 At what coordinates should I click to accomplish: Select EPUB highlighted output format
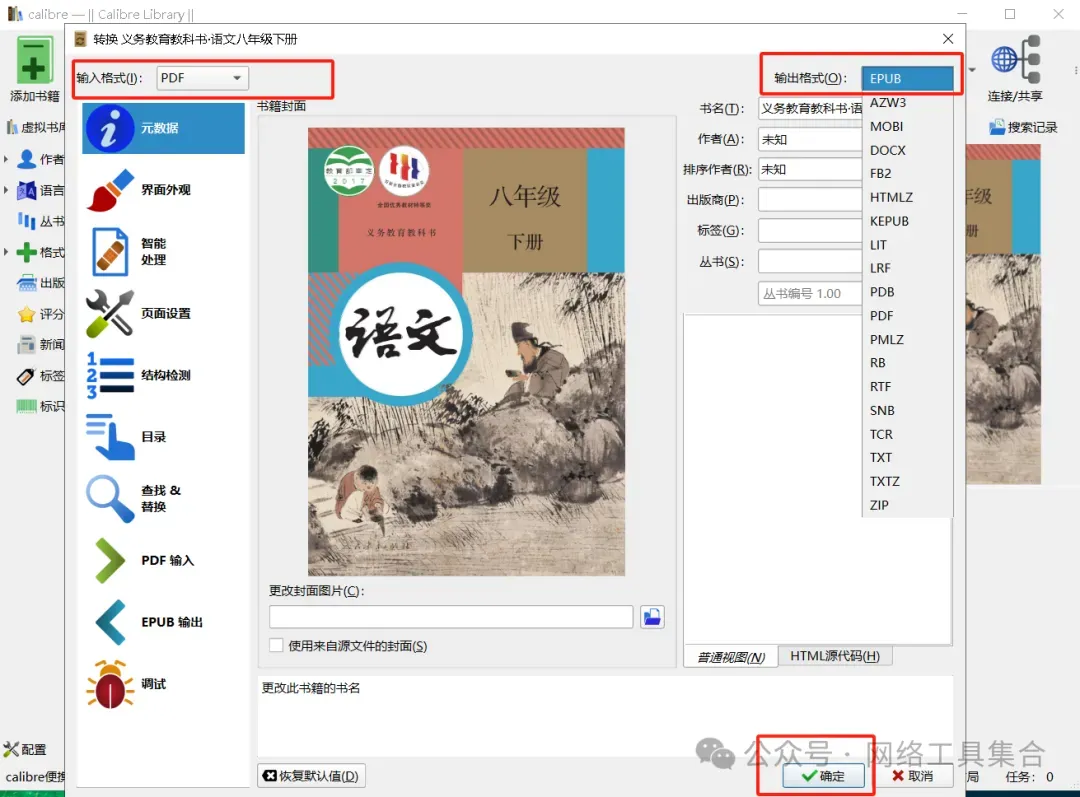click(x=907, y=79)
